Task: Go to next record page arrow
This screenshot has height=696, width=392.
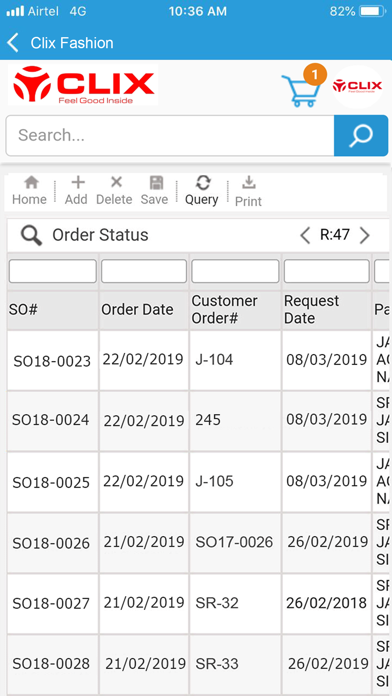Action: (364, 235)
